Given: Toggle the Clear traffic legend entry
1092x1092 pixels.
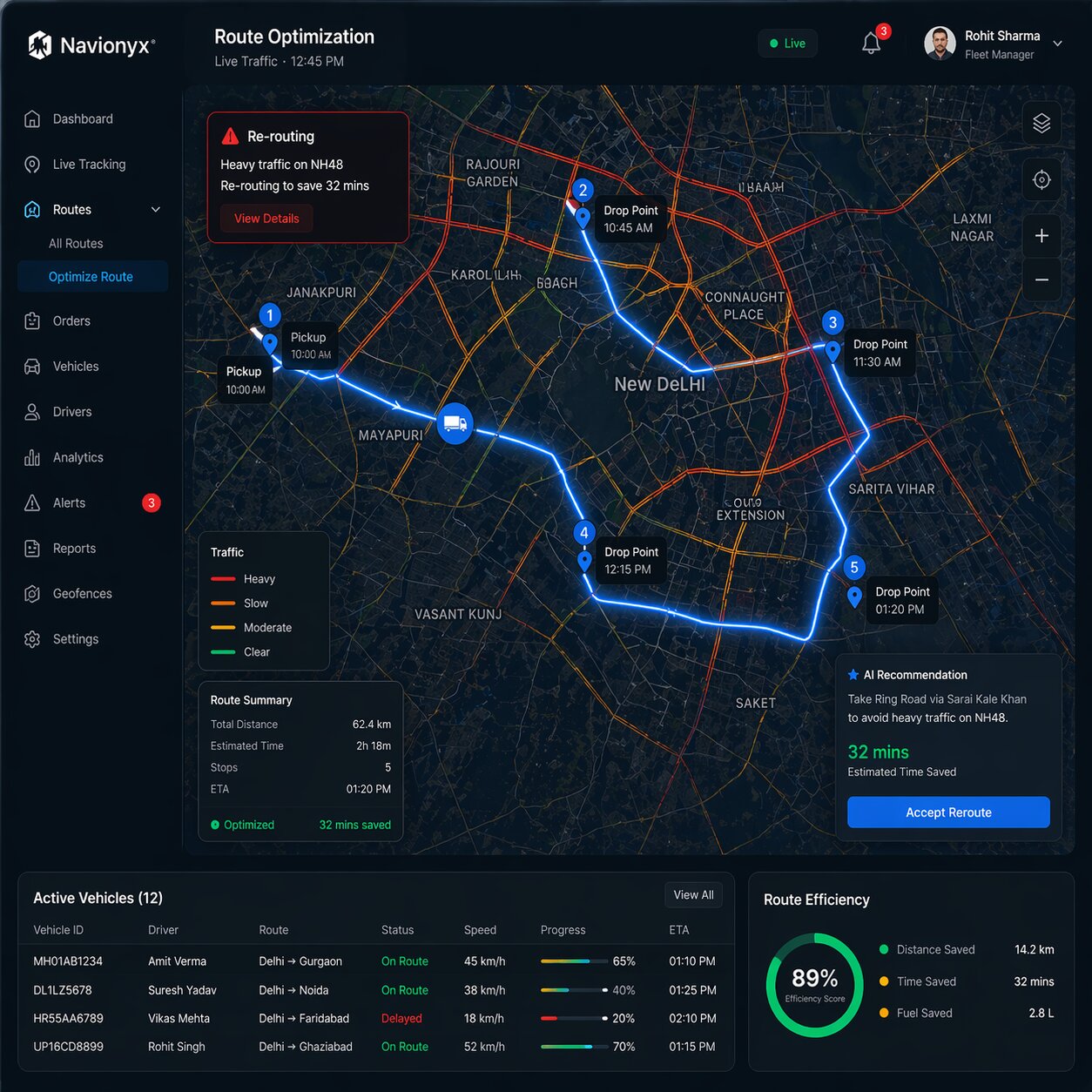Looking at the screenshot, I should coord(258,651).
